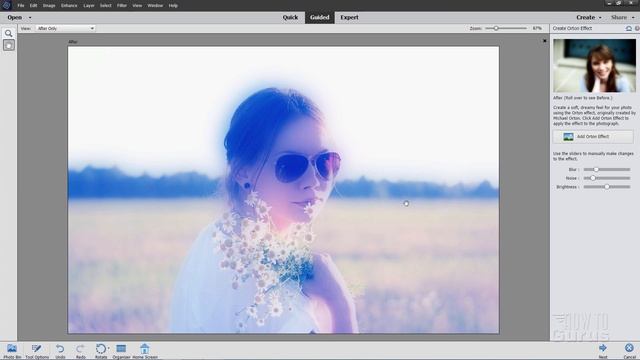This screenshot has width=640, height=360.
Task: Open the Filter menu
Action: click(x=122, y=6)
